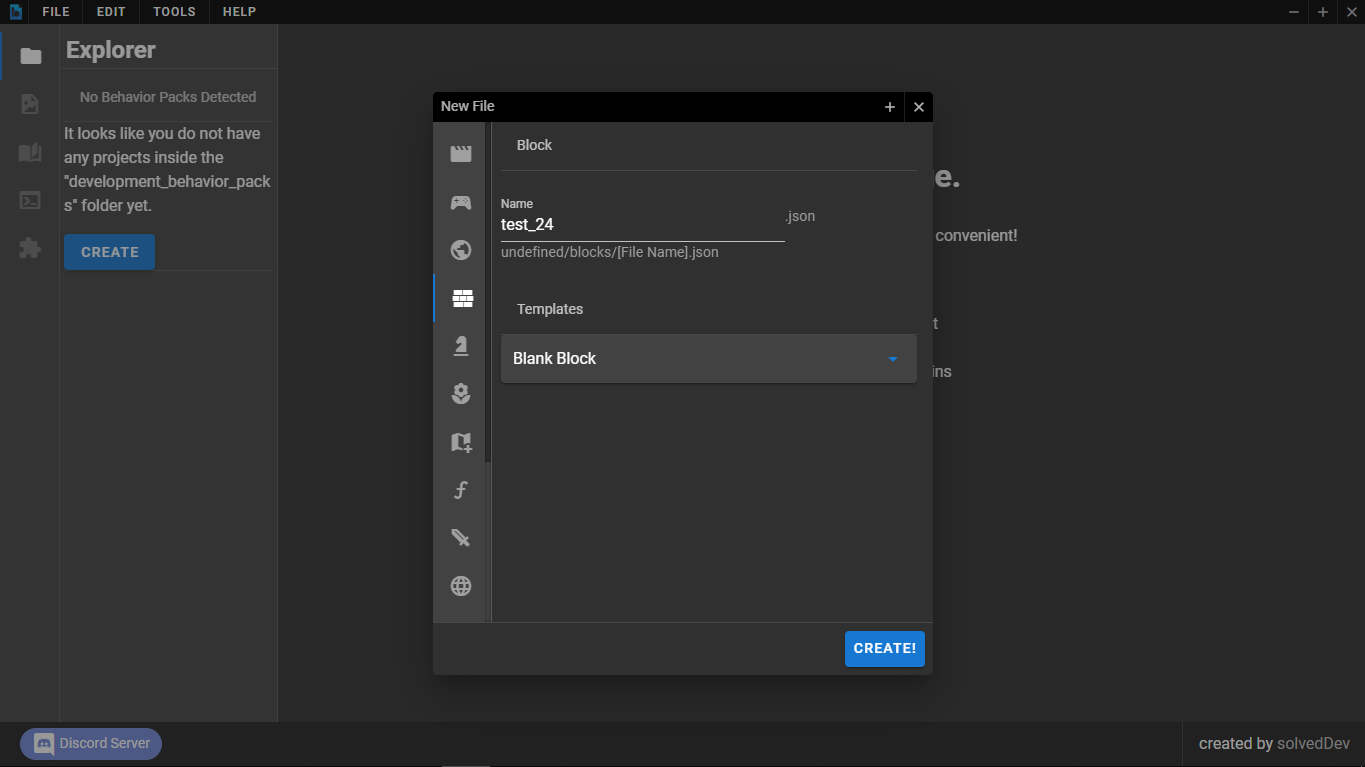
Task: Select the brick wall Block icon
Action: 462,298
